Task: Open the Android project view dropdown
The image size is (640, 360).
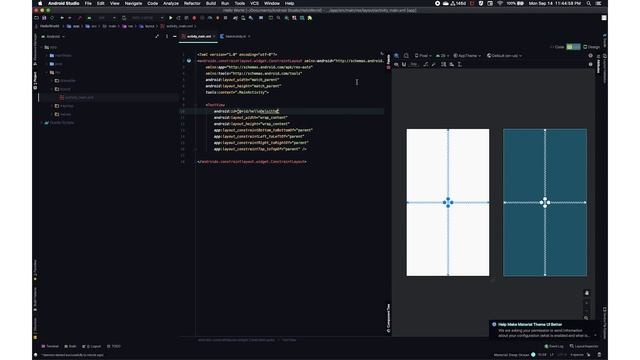Action: pos(53,36)
